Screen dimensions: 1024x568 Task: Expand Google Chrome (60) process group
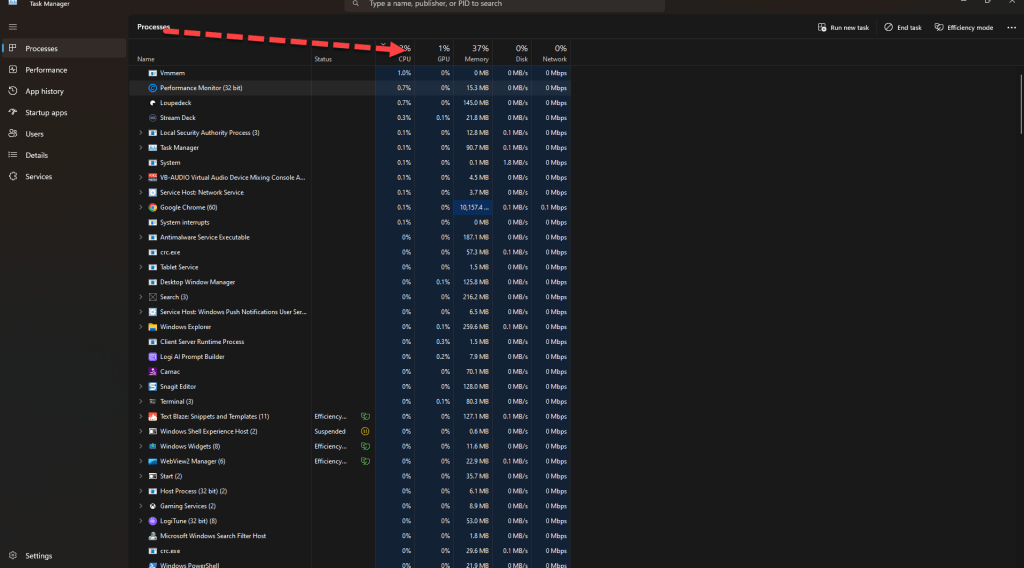tap(140, 208)
